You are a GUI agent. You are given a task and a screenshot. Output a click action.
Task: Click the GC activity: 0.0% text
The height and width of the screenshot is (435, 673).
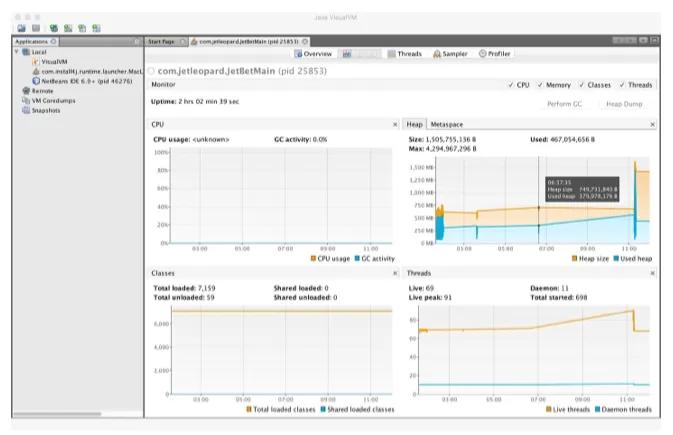(x=300, y=140)
